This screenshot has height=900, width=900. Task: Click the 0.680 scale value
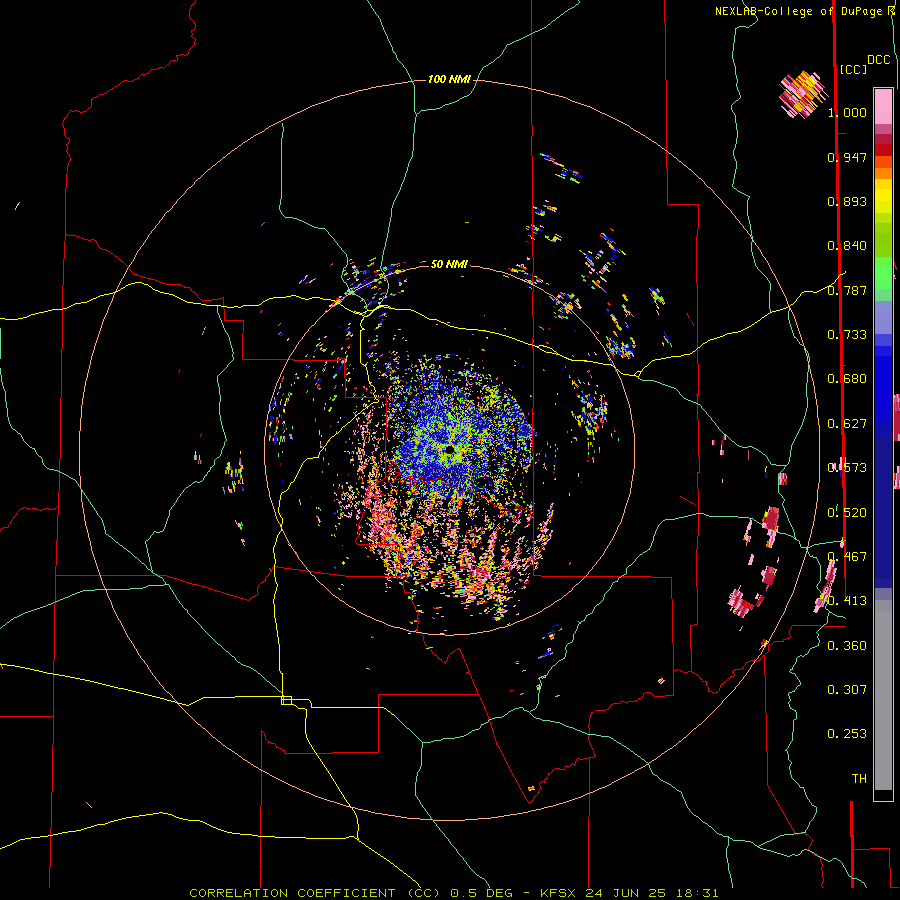(847, 379)
